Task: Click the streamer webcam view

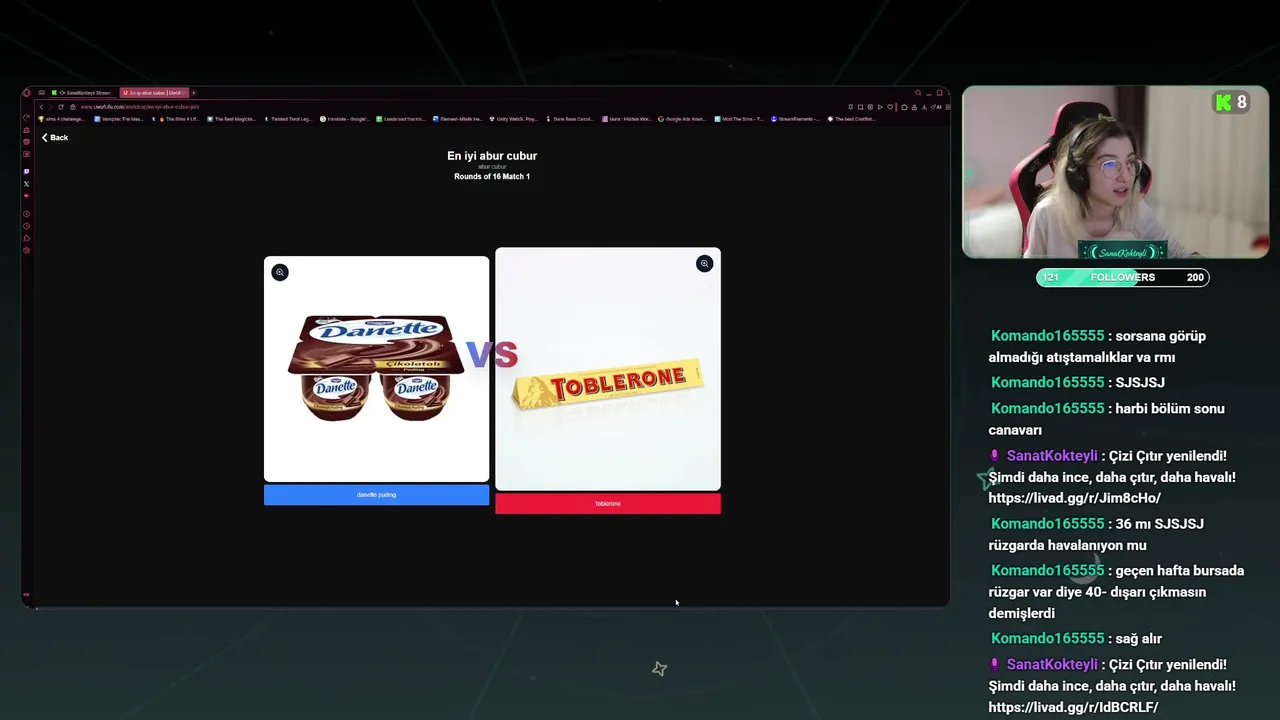Action: pos(1115,172)
